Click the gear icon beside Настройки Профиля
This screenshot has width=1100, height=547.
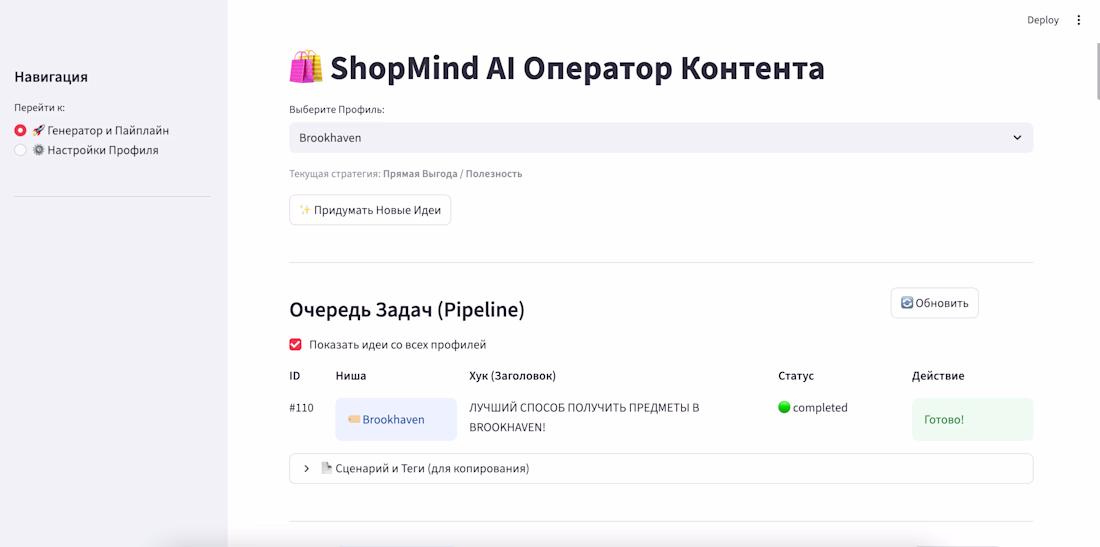click(39, 150)
